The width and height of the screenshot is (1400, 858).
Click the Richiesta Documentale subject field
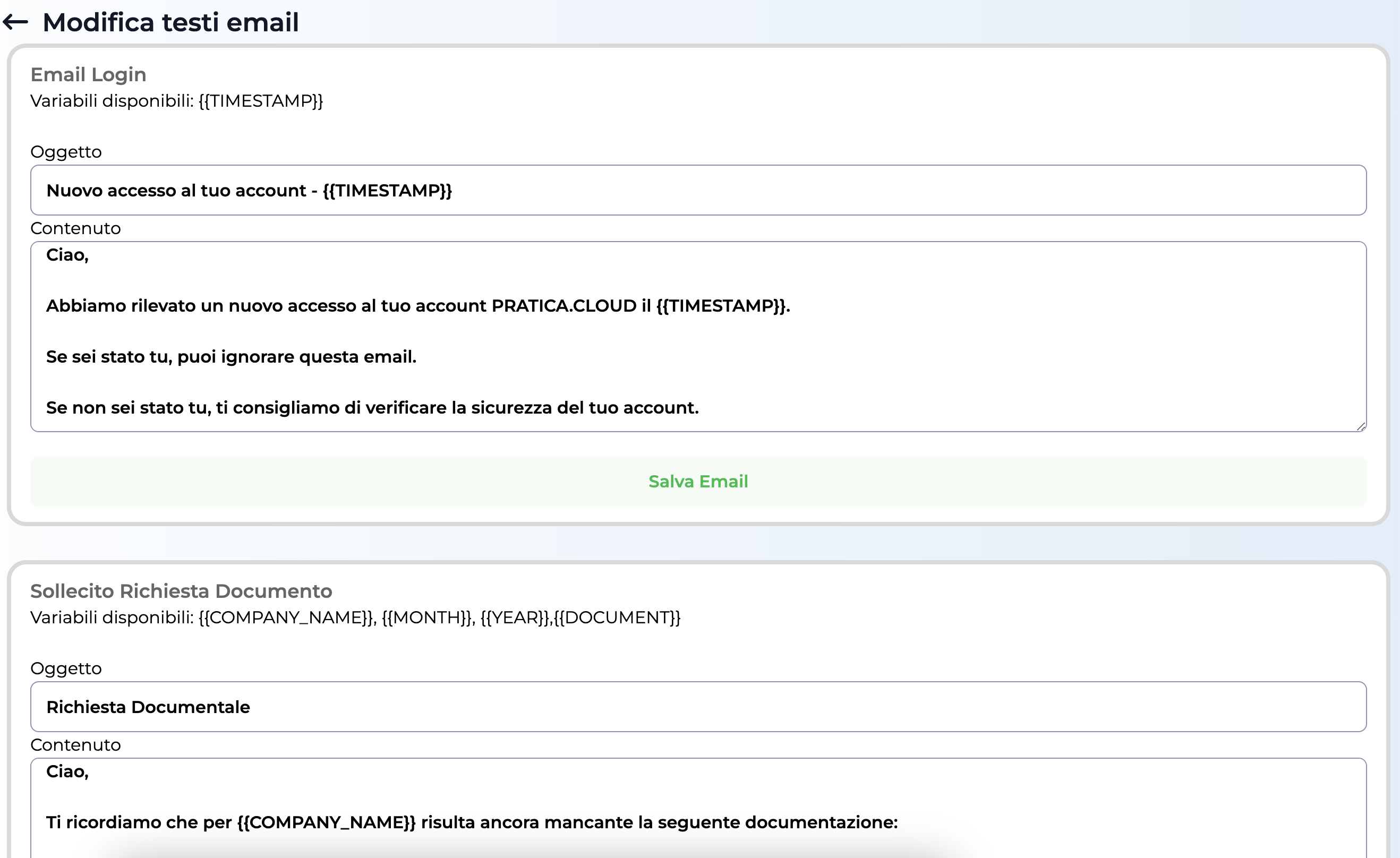point(698,707)
